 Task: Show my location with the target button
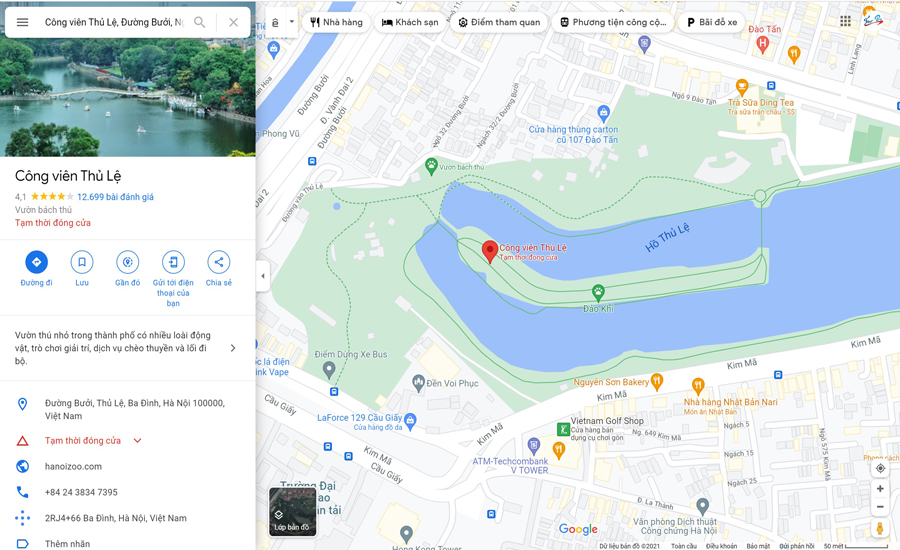point(880,468)
